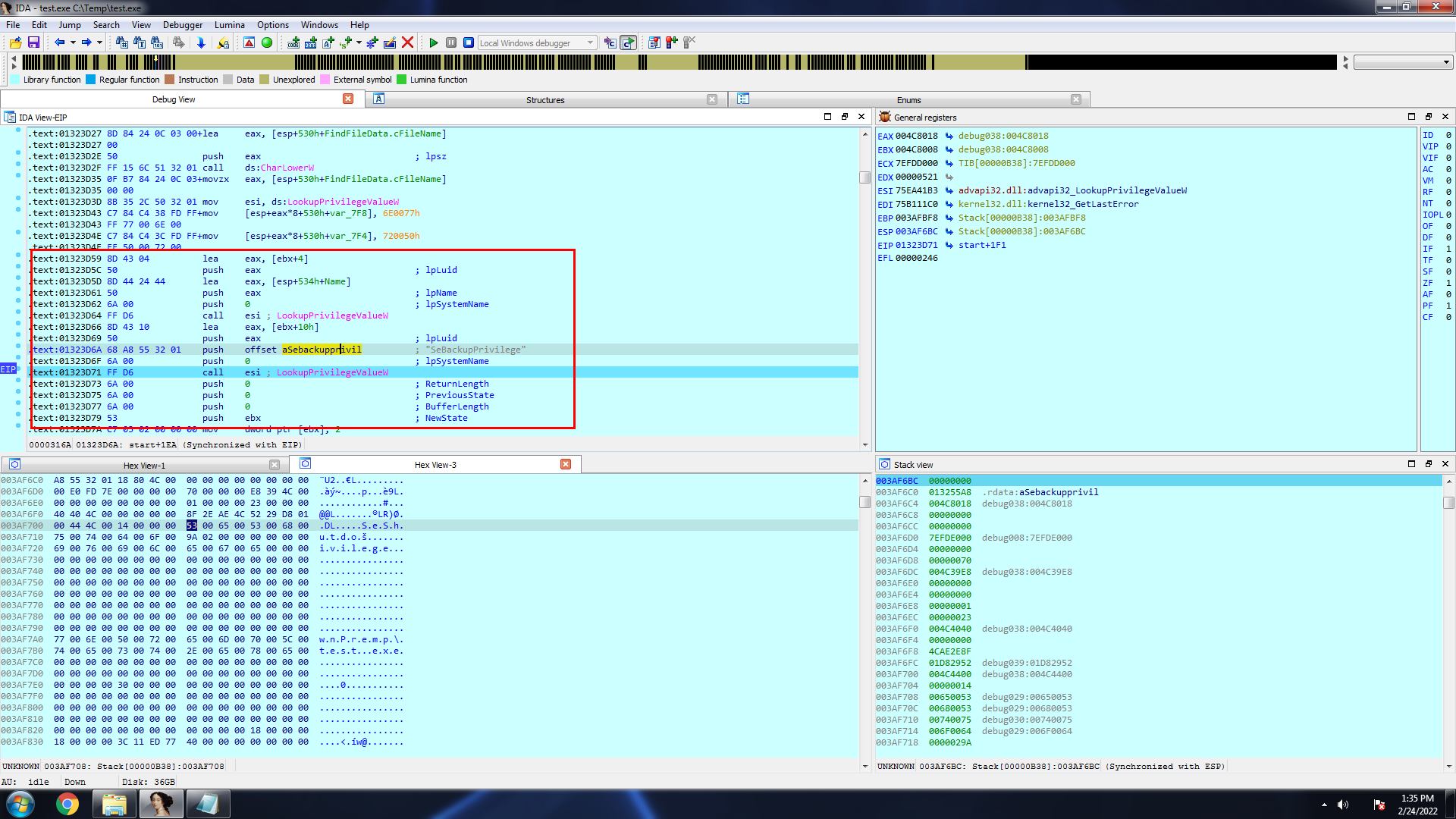Click the Terminate process stop button

(x=469, y=42)
